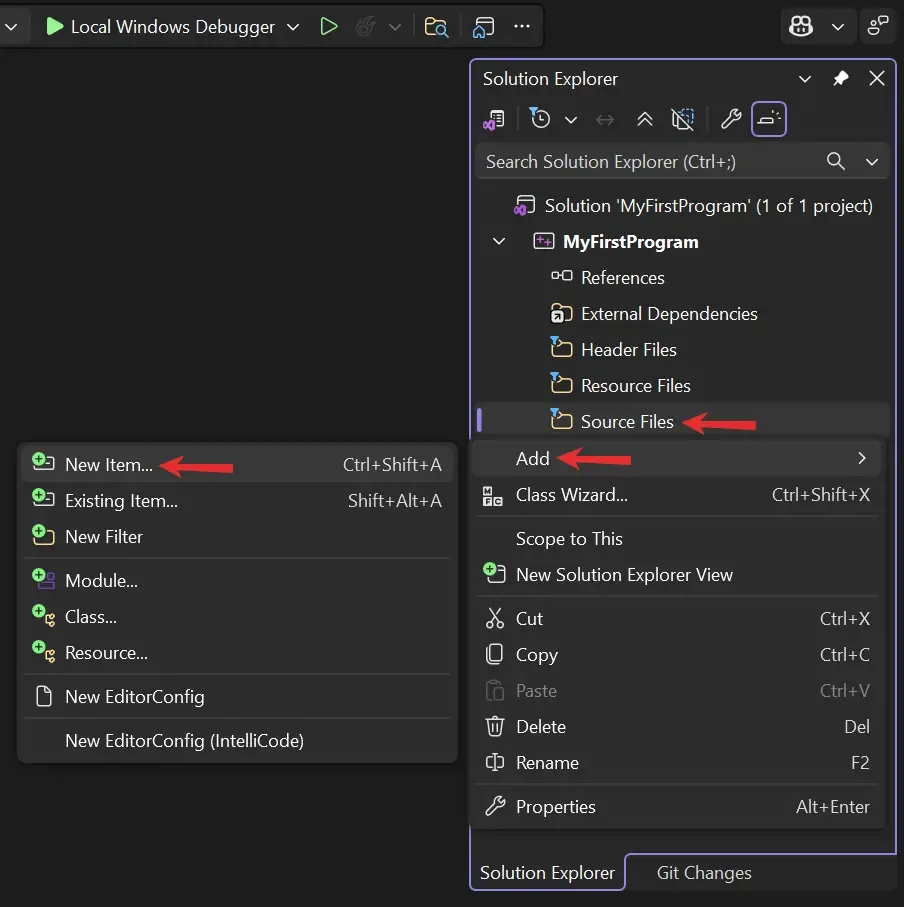Choose Delete from context menu
This screenshot has height=907, width=904.
pos(677,727)
